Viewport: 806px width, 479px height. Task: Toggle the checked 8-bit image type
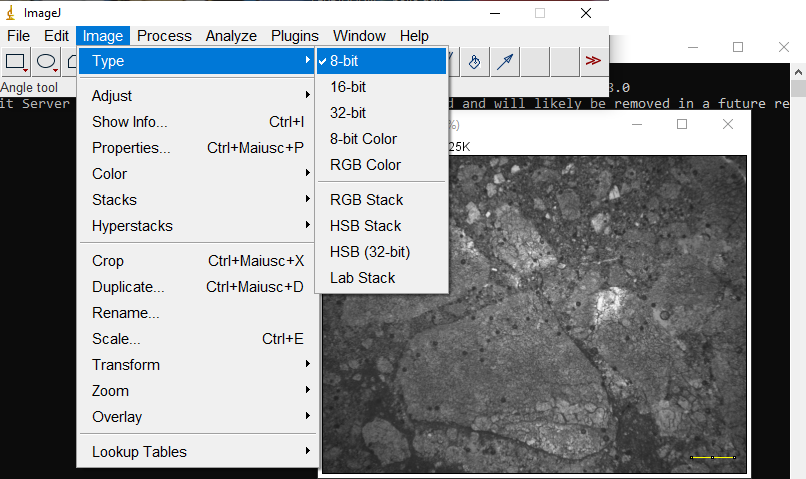pos(381,61)
